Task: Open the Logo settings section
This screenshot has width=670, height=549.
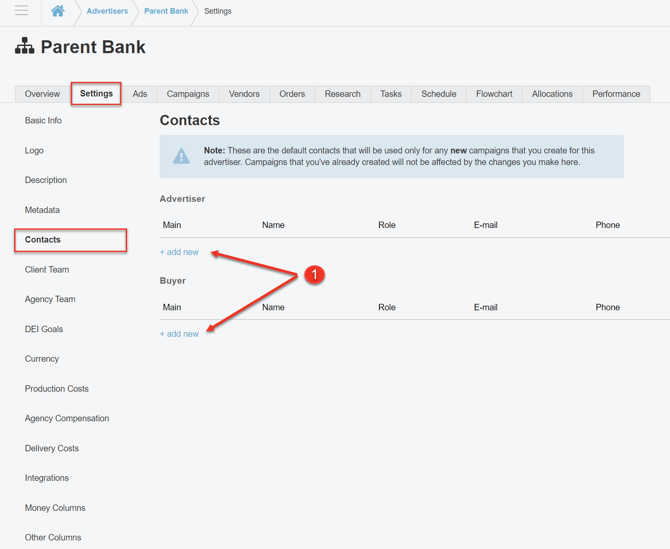Action: pos(34,150)
